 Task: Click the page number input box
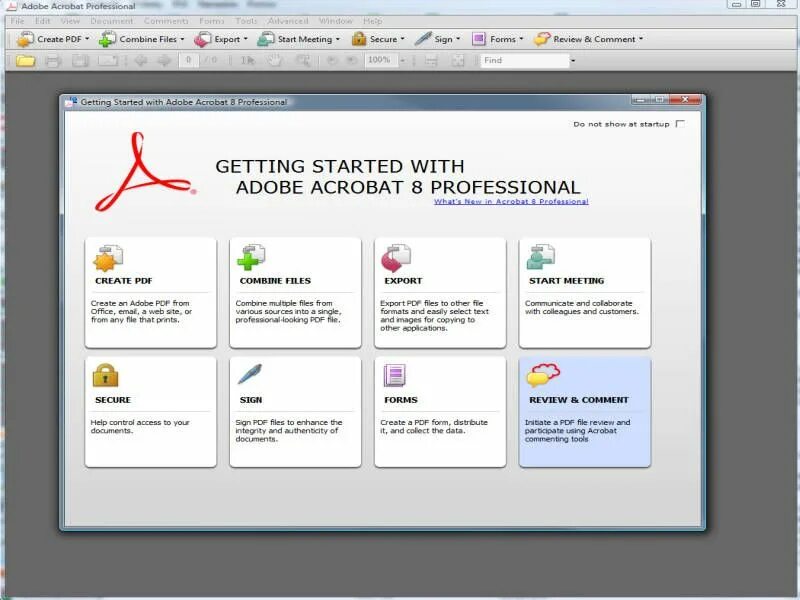click(189, 60)
